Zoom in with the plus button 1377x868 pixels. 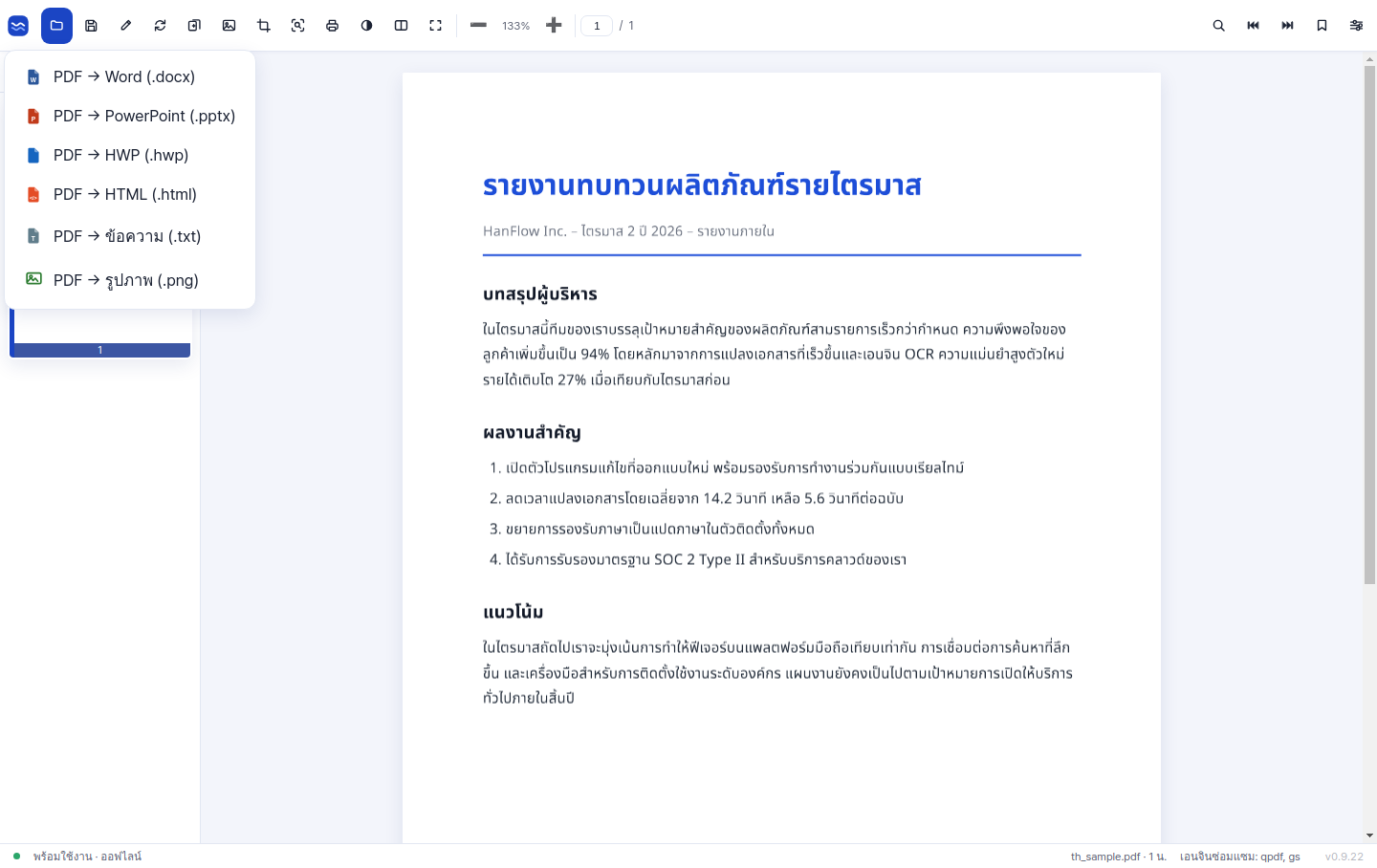(x=553, y=26)
